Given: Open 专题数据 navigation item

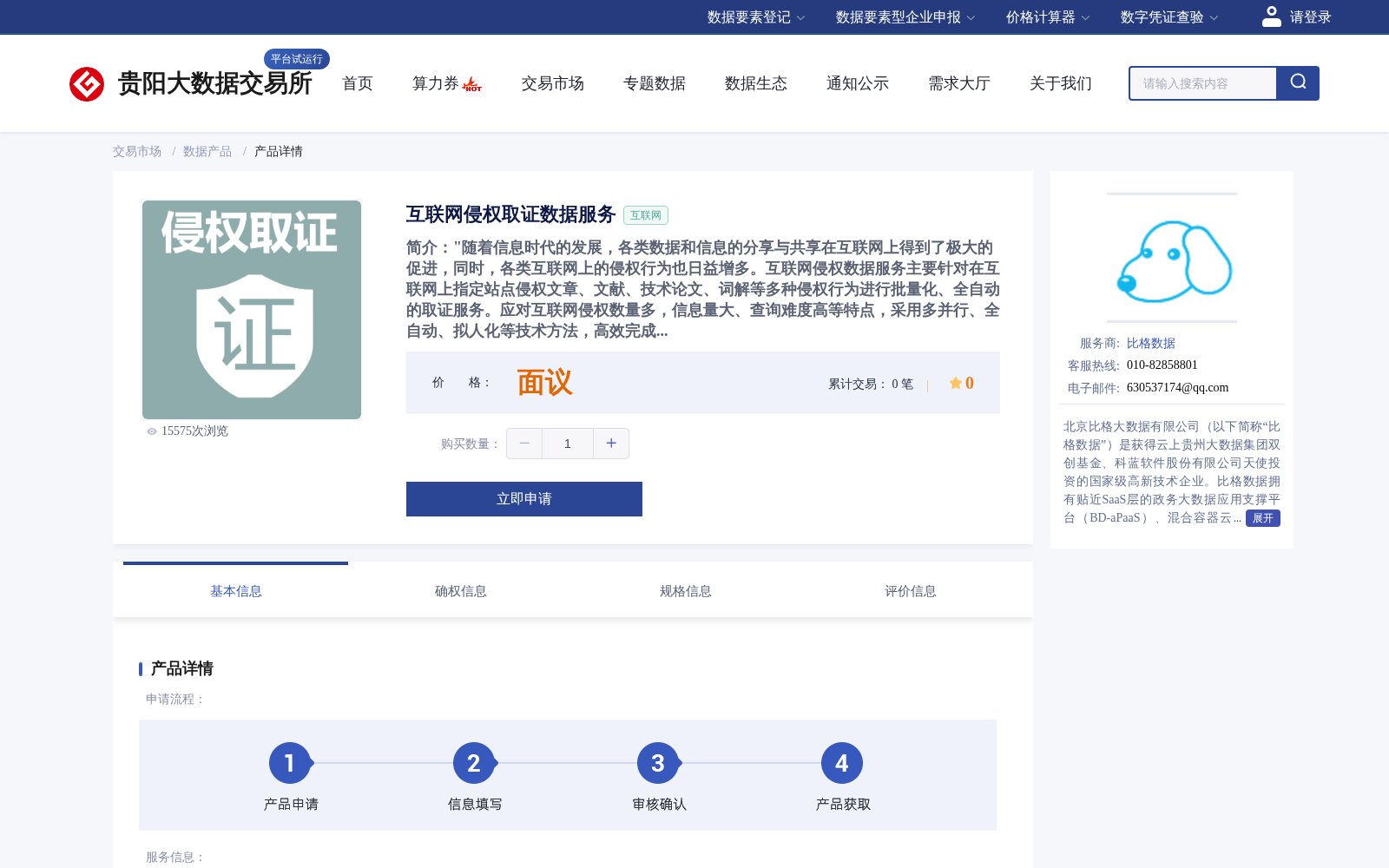Looking at the screenshot, I should [x=655, y=83].
